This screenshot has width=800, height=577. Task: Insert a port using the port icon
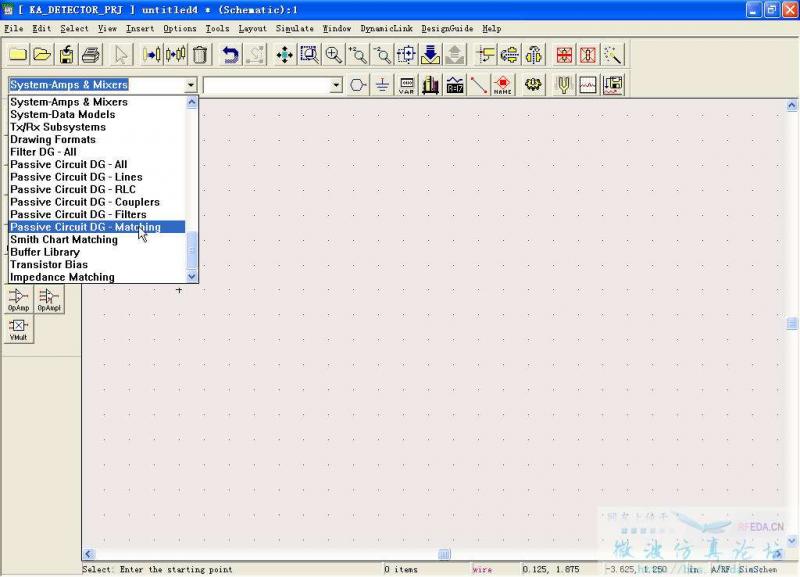tap(358, 85)
